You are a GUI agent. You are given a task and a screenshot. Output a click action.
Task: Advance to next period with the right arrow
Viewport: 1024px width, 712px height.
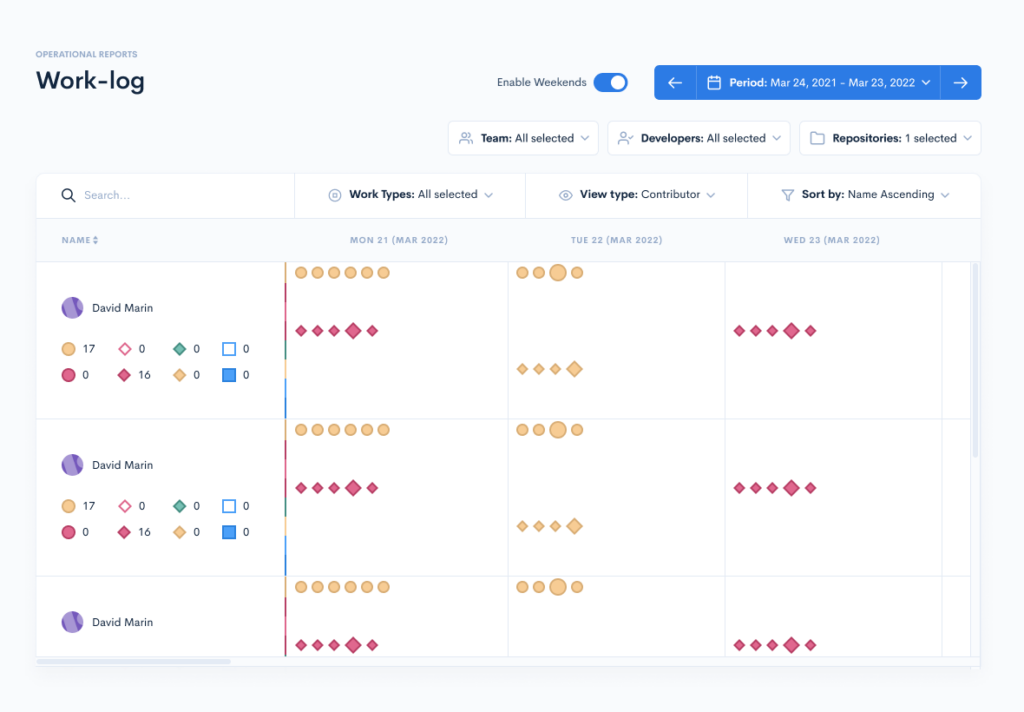tap(962, 82)
